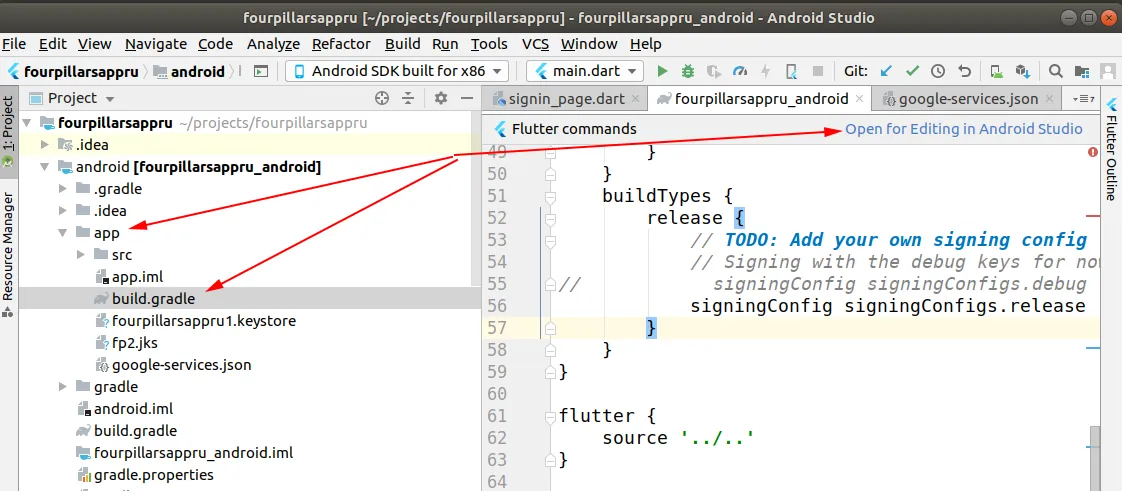Click the editor vertical scrollbar thumb
The width and height of the screenshot is (1122, 491).
1093,458
